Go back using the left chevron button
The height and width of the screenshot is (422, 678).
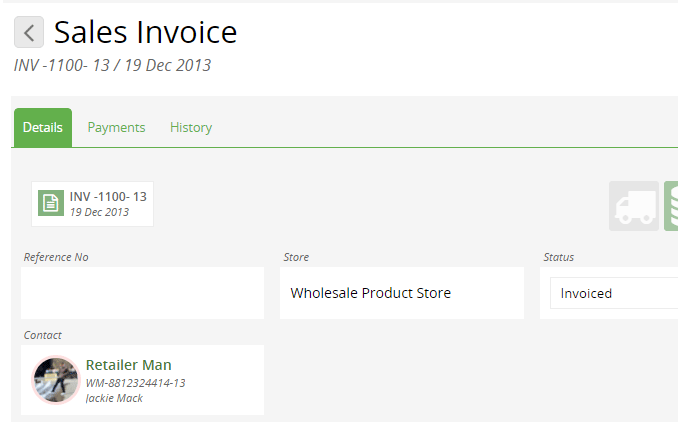tap(29, 32)
